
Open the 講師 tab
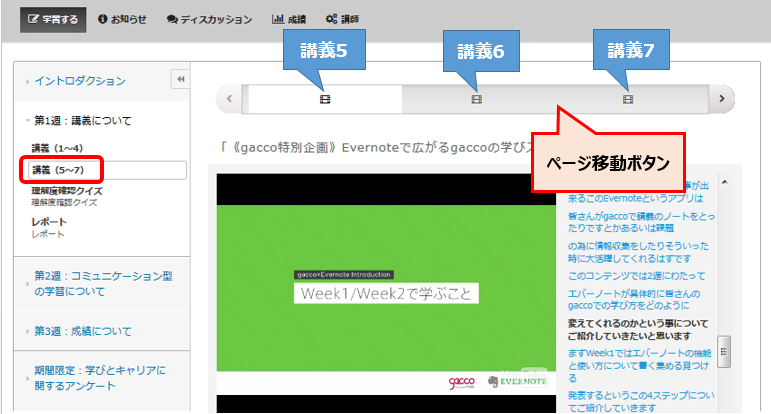[342, 19]
